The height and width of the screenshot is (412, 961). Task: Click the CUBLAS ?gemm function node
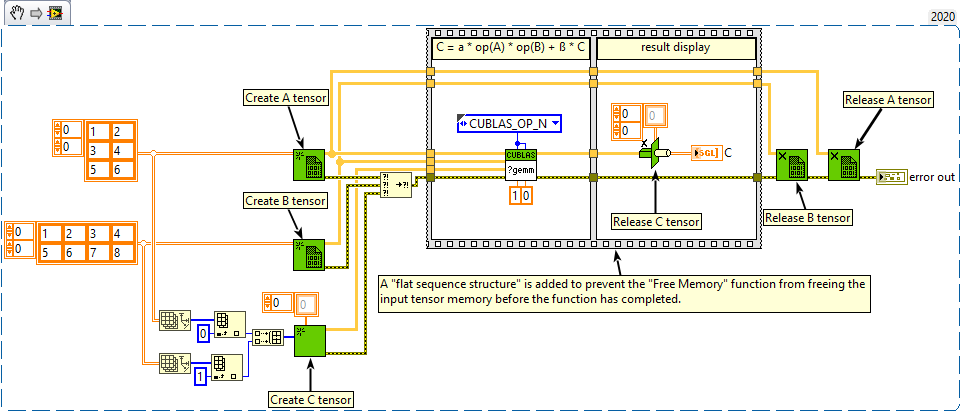click(x=521, y=165)
